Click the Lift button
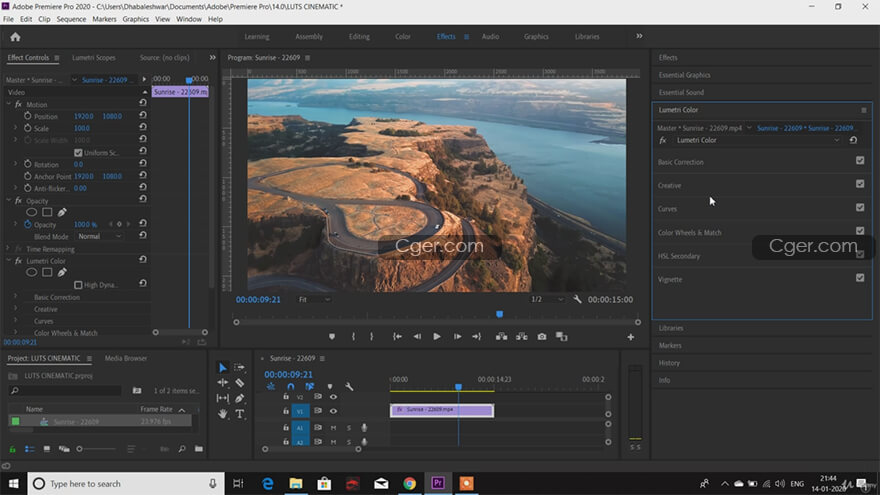Image resolution: width=880 pixels, height=495 pixels. 501,337
